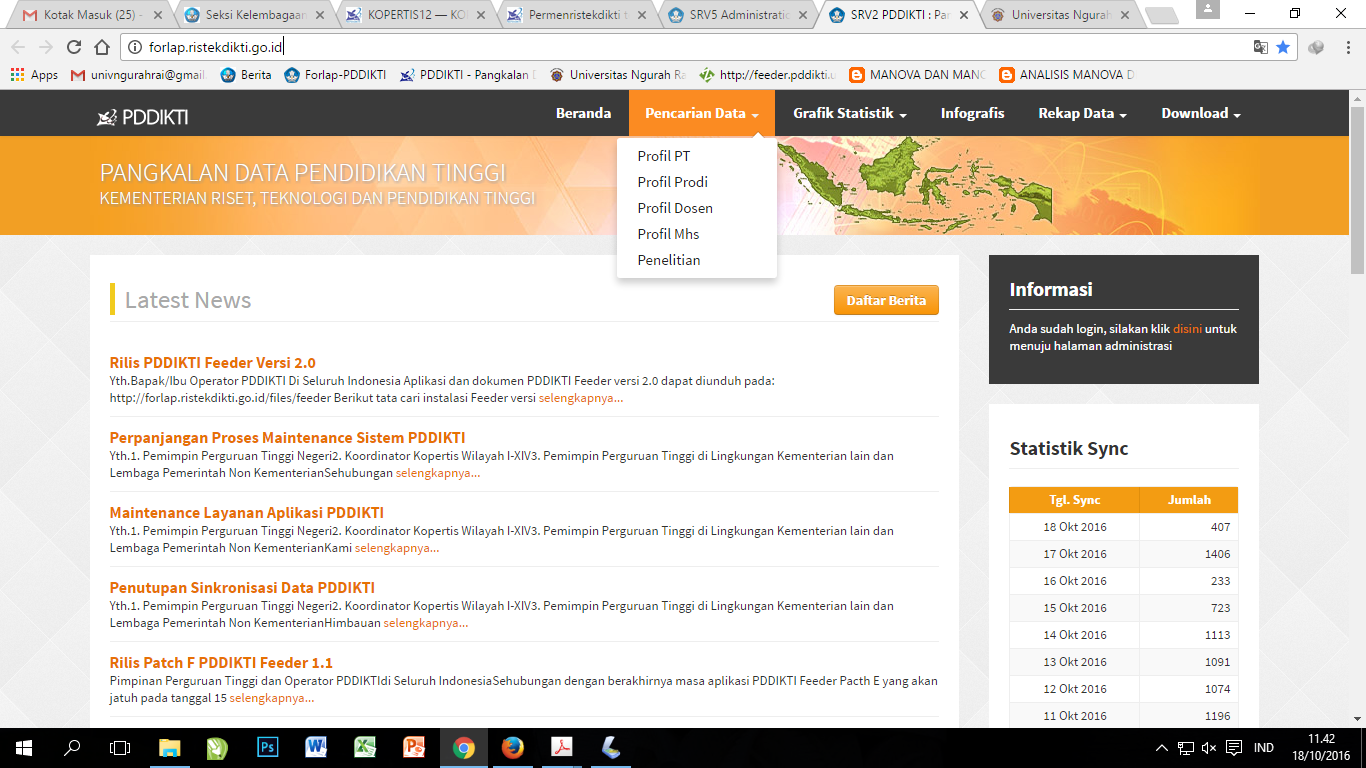Open File Explorer from taskbar
This screenshot has height=768, width=1366.
170,748
